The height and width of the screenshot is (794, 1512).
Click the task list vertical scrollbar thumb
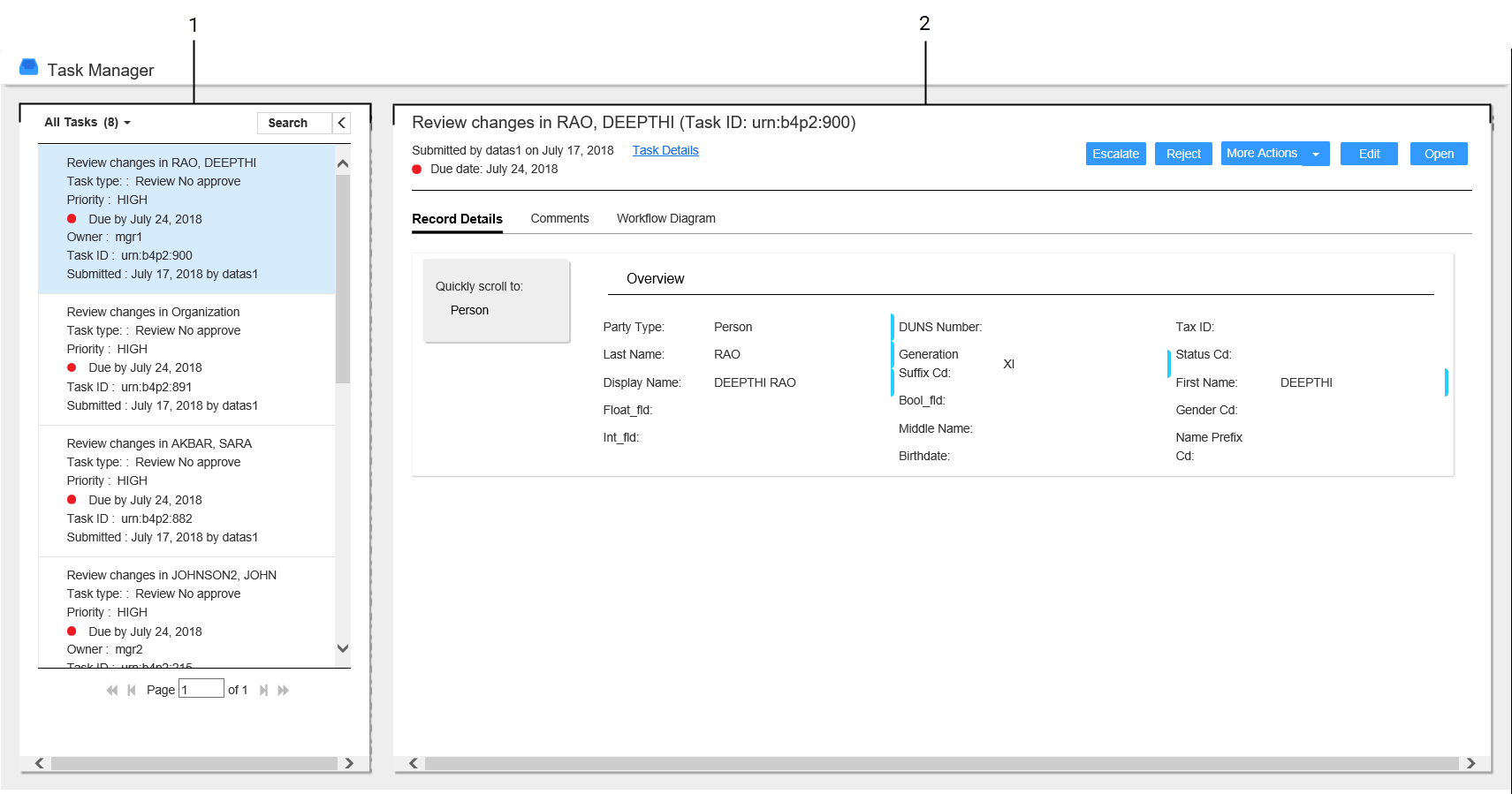click(343, 278)
